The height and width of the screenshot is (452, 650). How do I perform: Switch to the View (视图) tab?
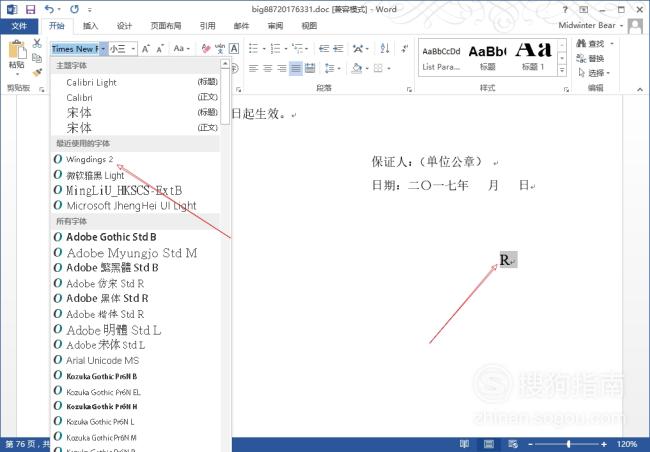[309, 26]
